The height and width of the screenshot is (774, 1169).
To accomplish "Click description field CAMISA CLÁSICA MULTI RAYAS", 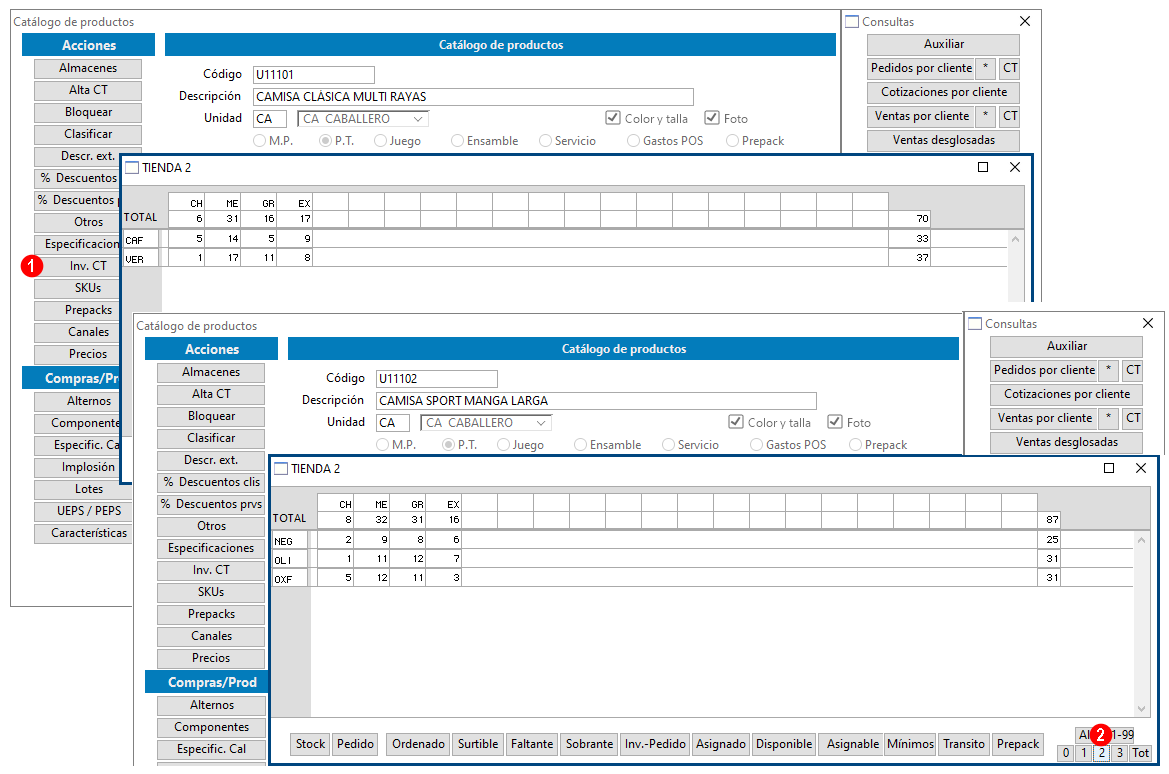I will click(473, 97).
